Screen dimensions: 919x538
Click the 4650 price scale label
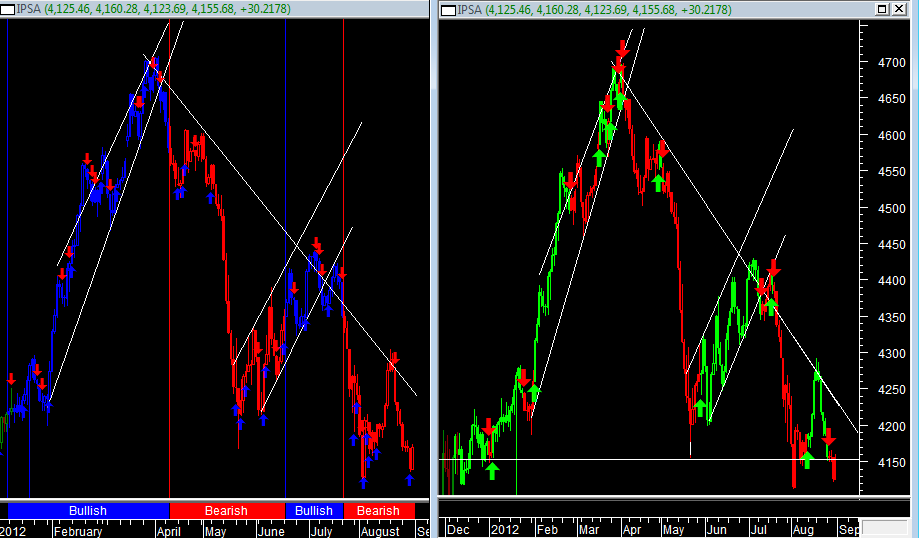(x=891, y=99)
